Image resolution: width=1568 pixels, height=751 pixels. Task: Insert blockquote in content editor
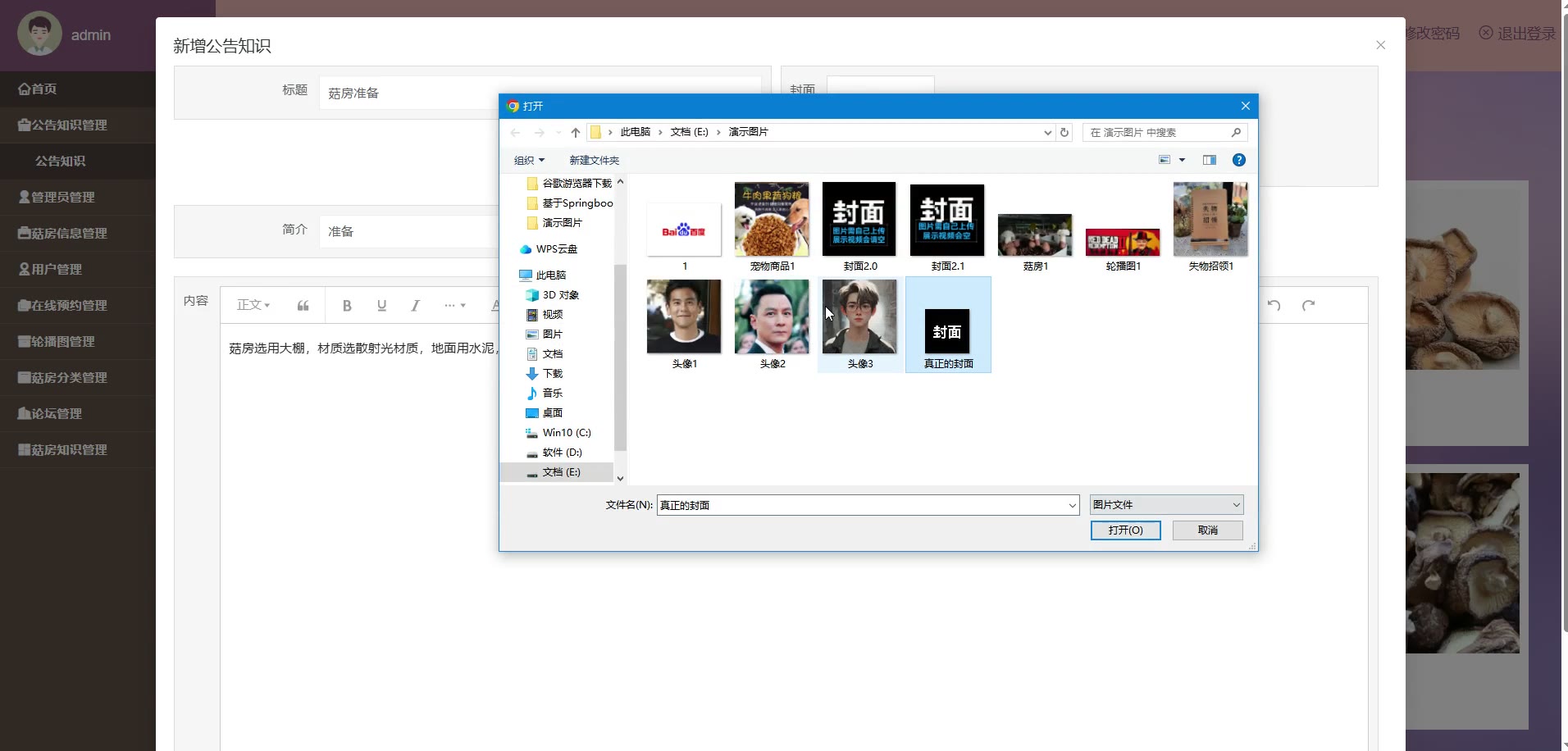point(303,306)
